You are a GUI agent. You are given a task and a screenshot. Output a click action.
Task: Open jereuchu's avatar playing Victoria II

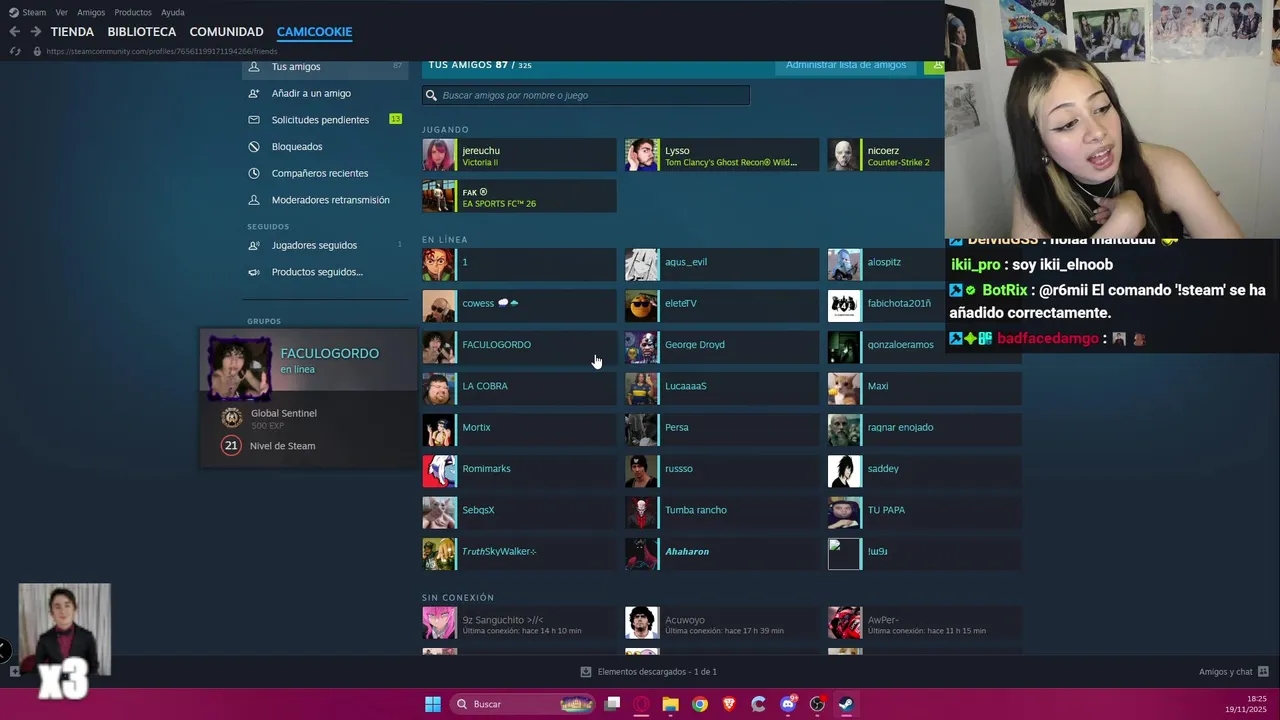pos(438,155)
